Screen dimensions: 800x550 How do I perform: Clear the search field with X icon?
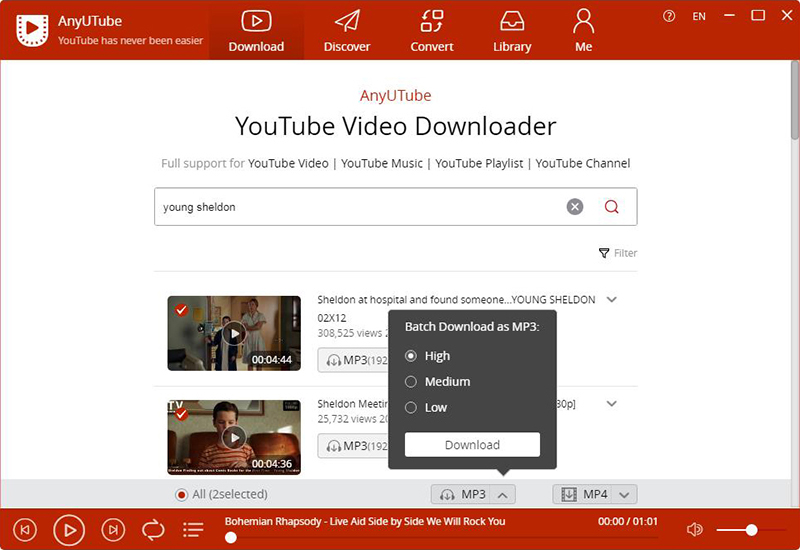click(575, 207)
